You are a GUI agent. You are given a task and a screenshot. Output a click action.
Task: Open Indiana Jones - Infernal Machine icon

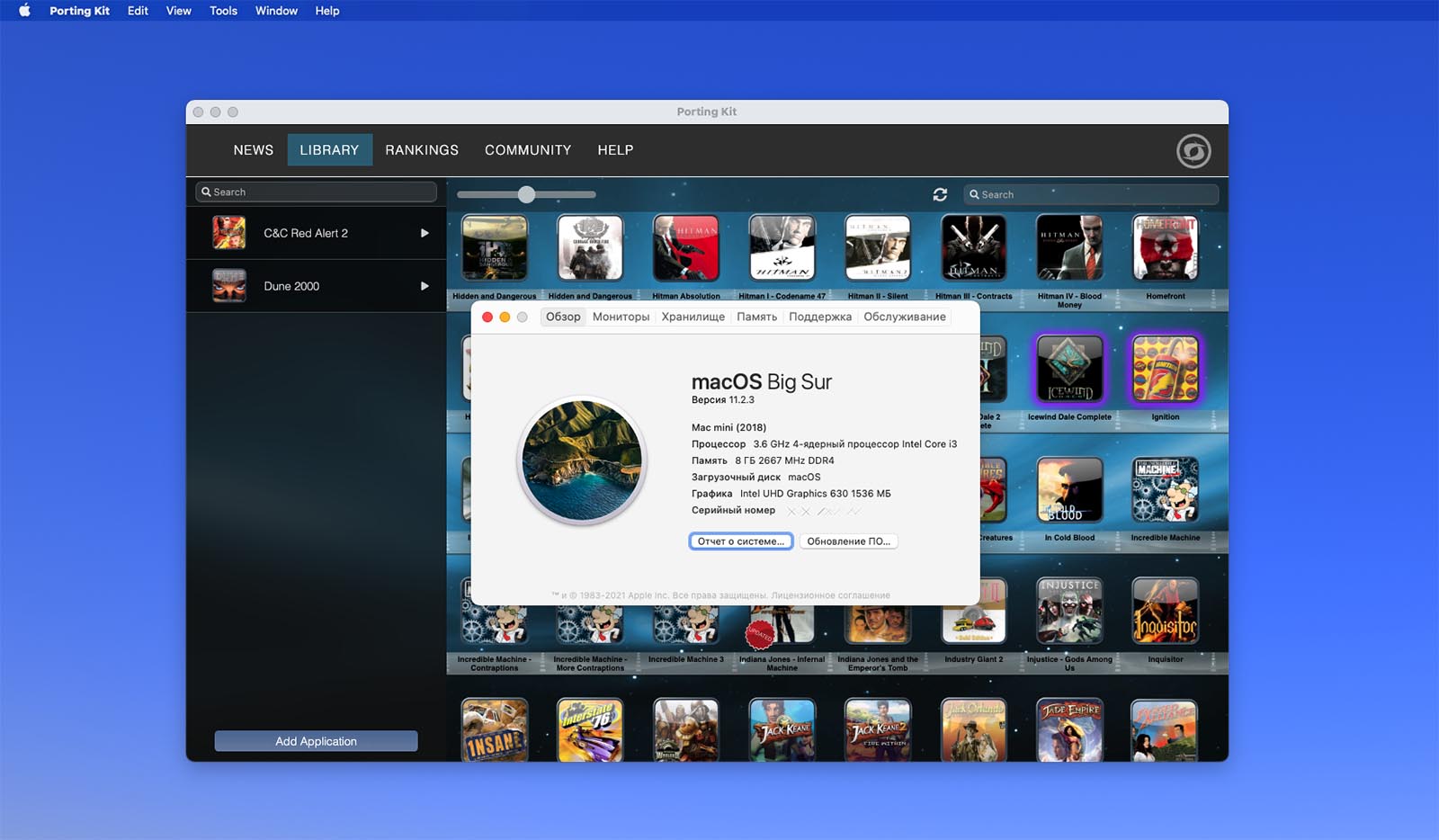point(782,624)
